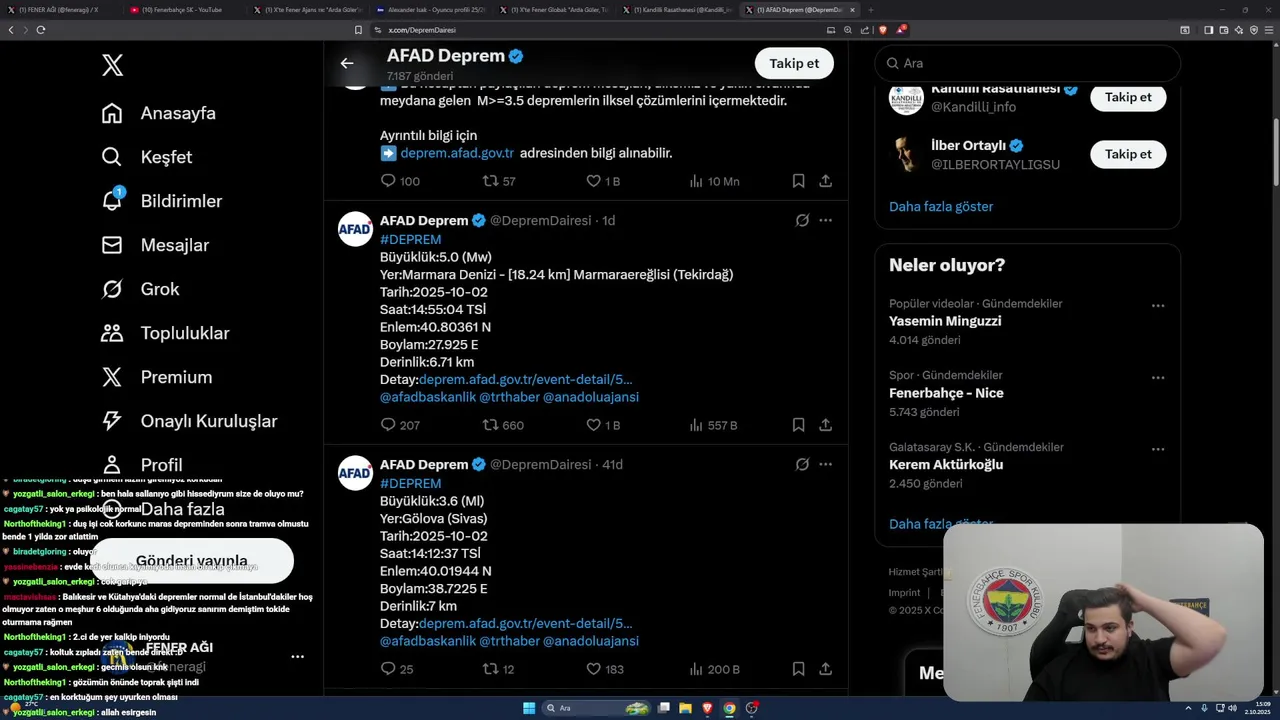Image resolution: width=1280 pixels, height=720 pixels.
Task: Open more options on Marmara Denizi post
Action: pos(825,220)
